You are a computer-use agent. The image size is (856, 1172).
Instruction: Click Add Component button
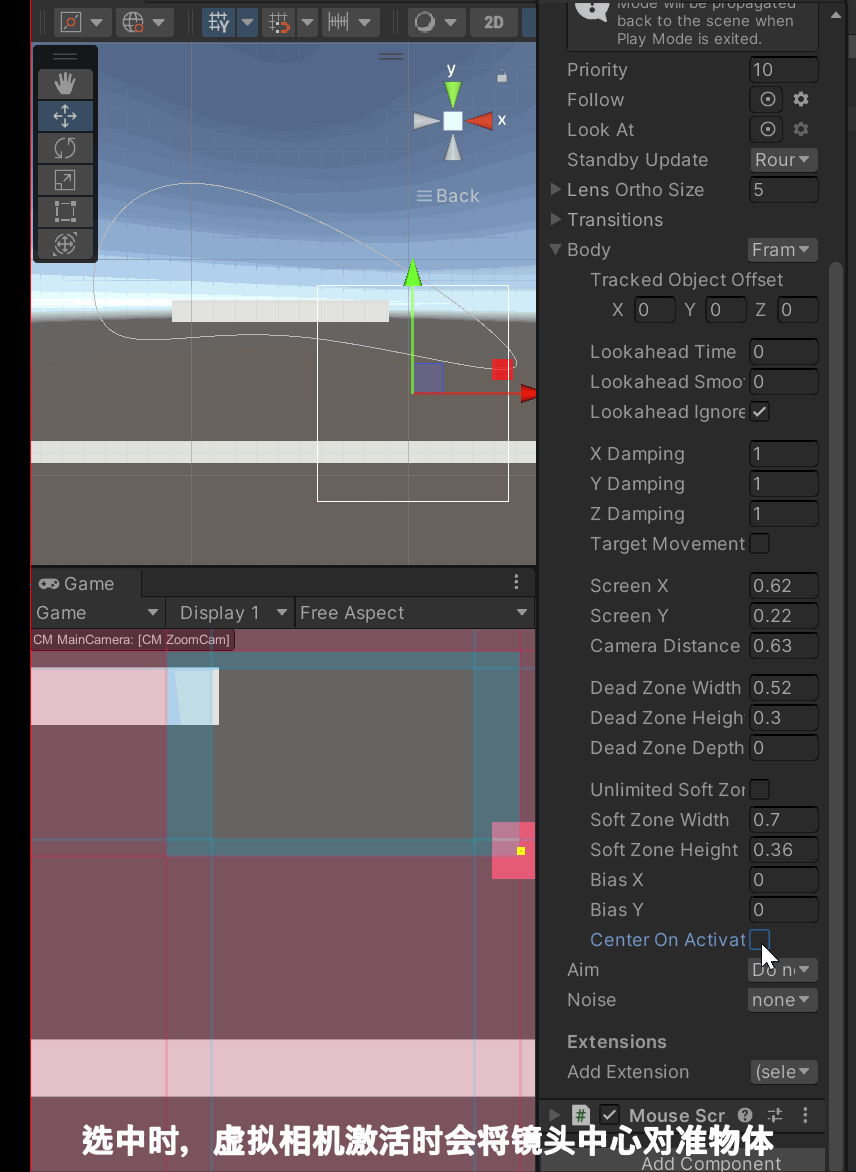click(710, 1163)
